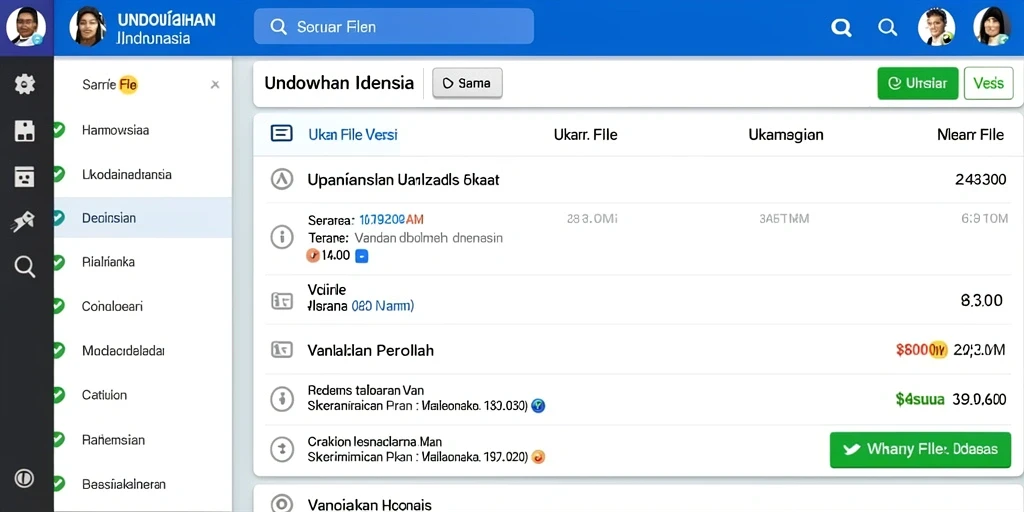This screenshot has height=512, width=1024.
Task: Toggle the green check beside Catiuion
Action: [58, 394]
